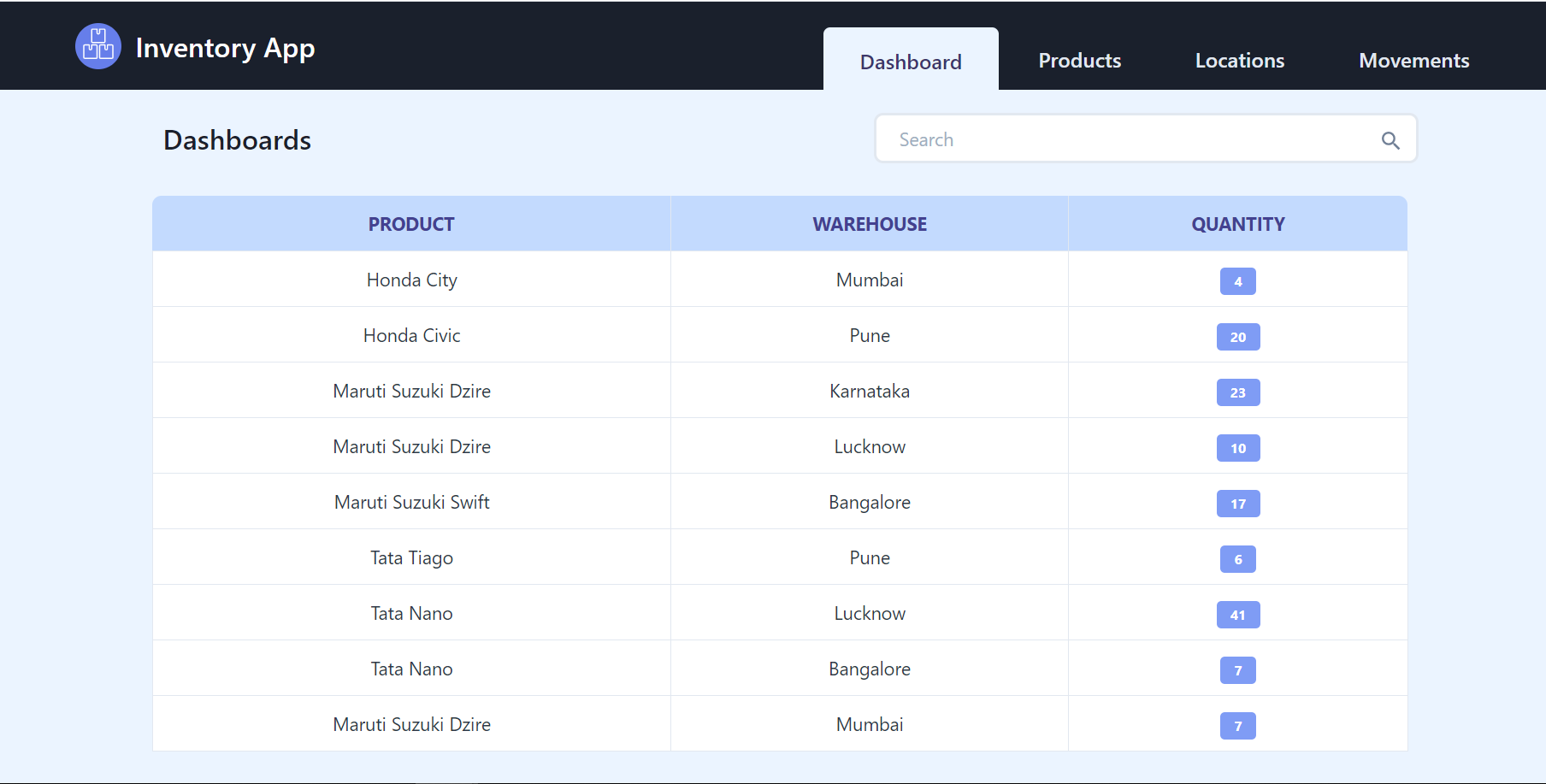Click the PRODUCT column header
Screen dimensions: 1546x784
pyautogui.click(x=411, y=224)
